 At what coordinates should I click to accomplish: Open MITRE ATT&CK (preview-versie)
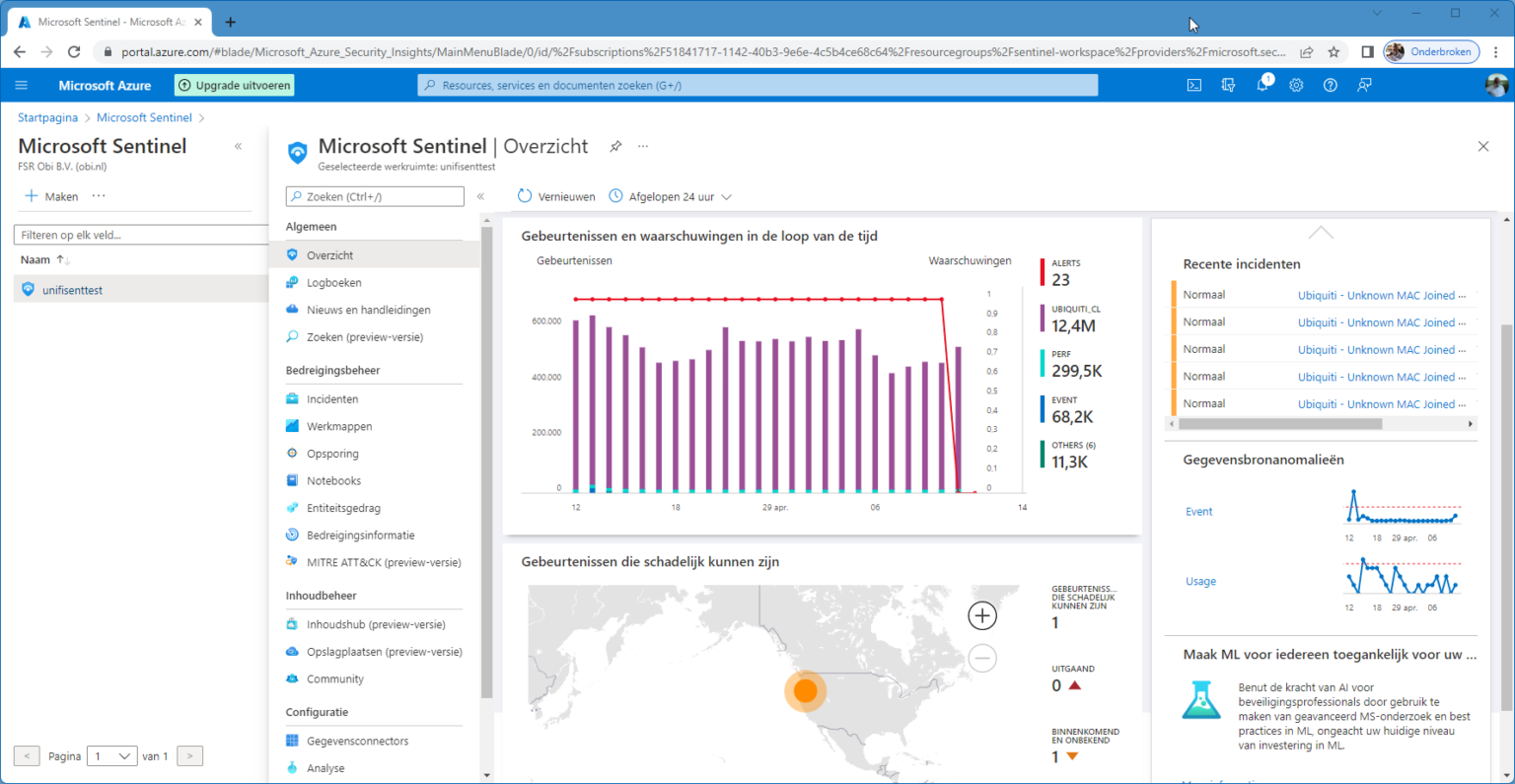click(x=384, y=561)
